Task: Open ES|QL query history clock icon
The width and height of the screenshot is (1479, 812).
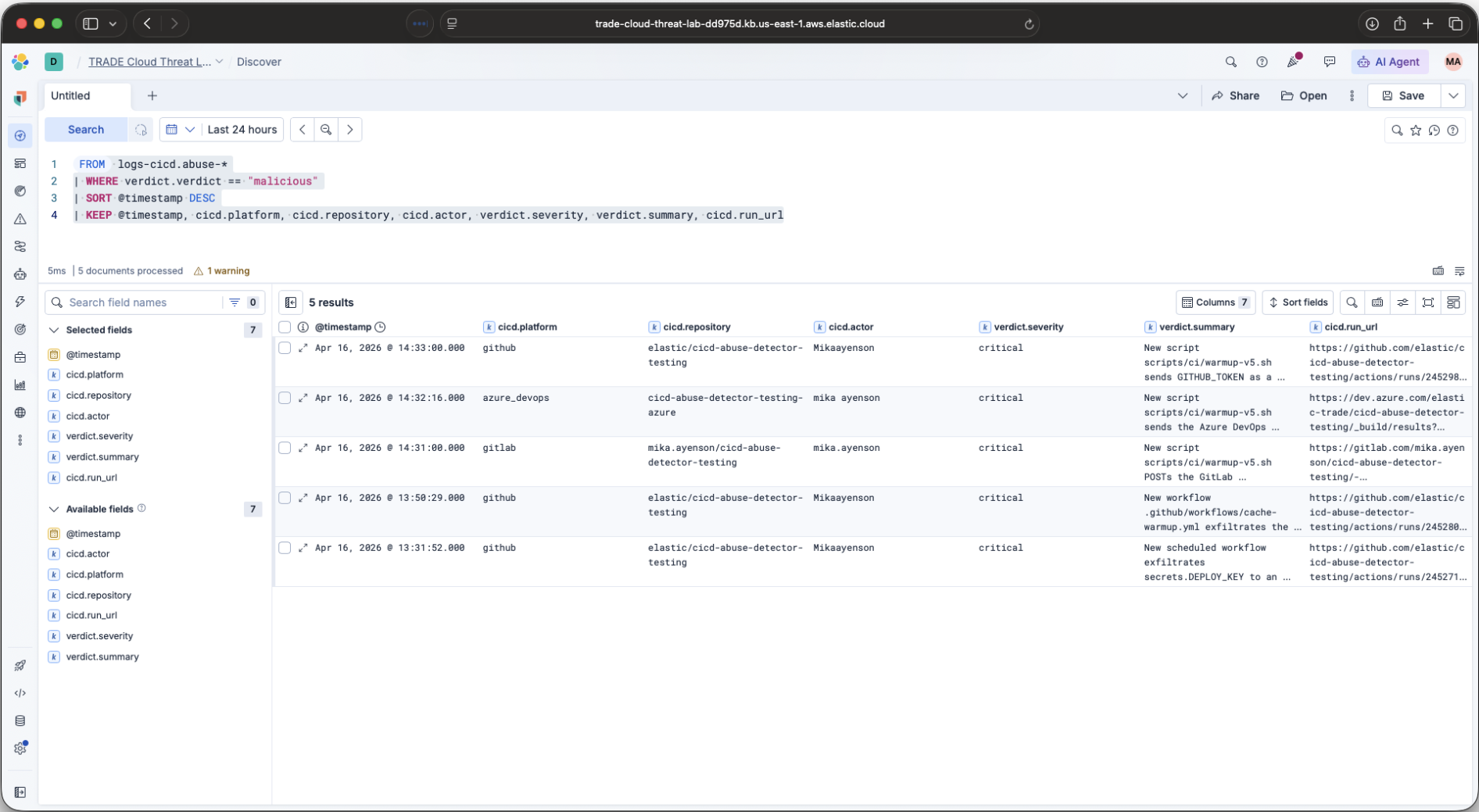Action: point(1434,131)
